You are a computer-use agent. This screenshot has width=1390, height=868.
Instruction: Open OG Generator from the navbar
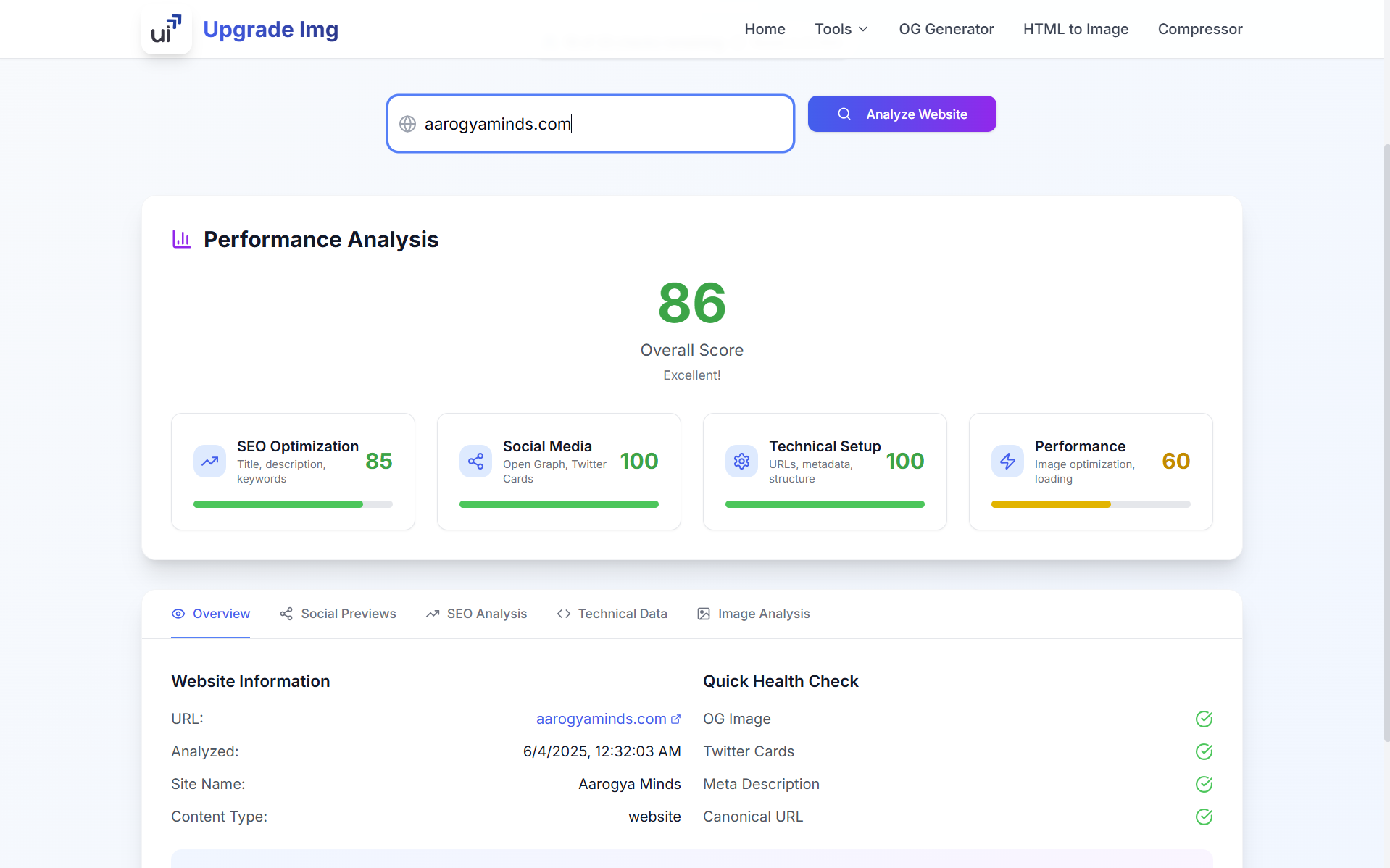946,29
